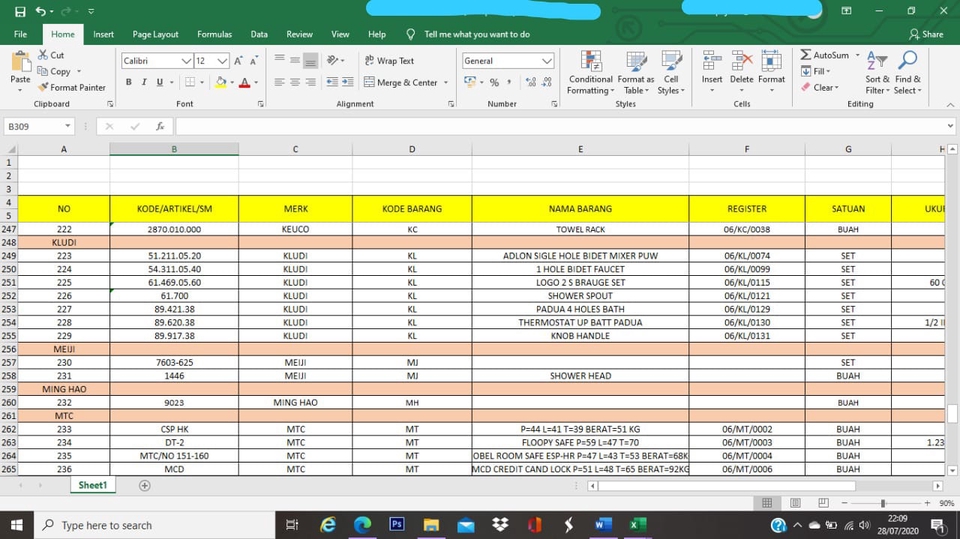Click the AutoSum button
The width and height of the screenshot is (960, 539).
[825, 55]
